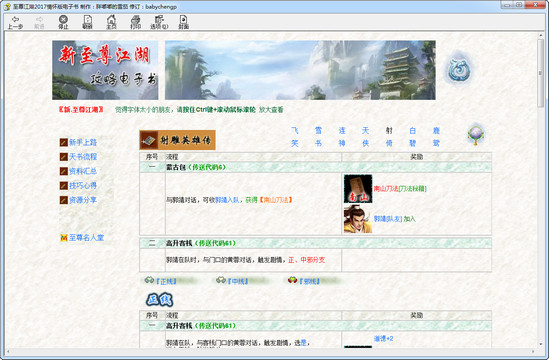Select the 倚 novel link
The height and width of the screenshot is (360, 549).
point(389,143)
